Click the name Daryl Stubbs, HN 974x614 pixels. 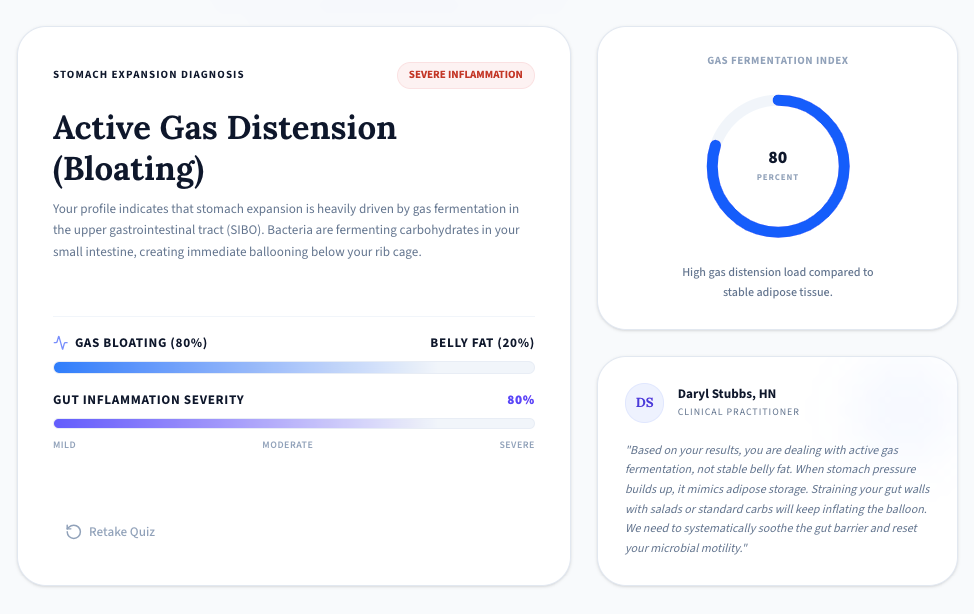tap(727, 393)
